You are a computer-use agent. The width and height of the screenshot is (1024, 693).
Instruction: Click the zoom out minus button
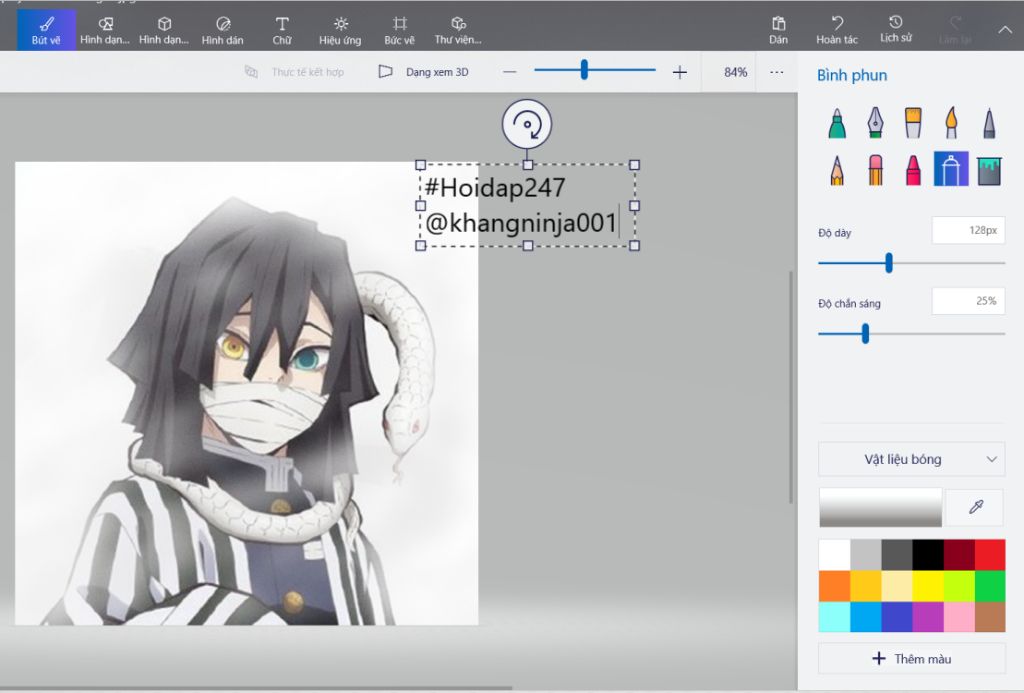(509, 72)
